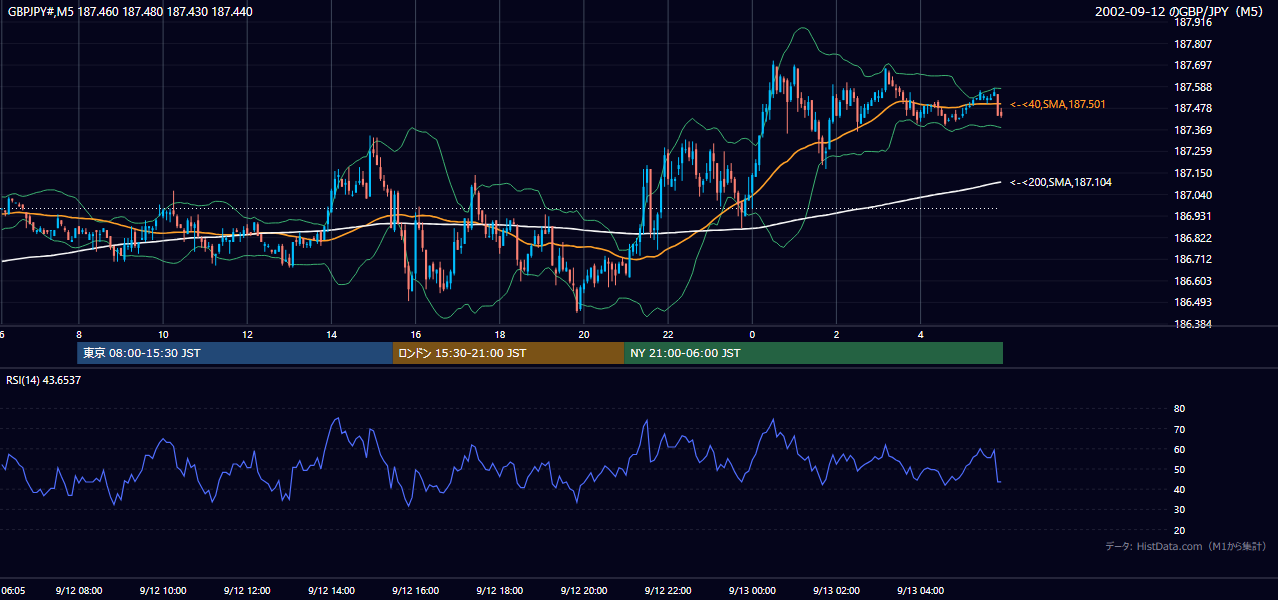Screen dimensions: 1278x600
Task: Click hour marker 22 under the price chart
Action: [668, 334]
